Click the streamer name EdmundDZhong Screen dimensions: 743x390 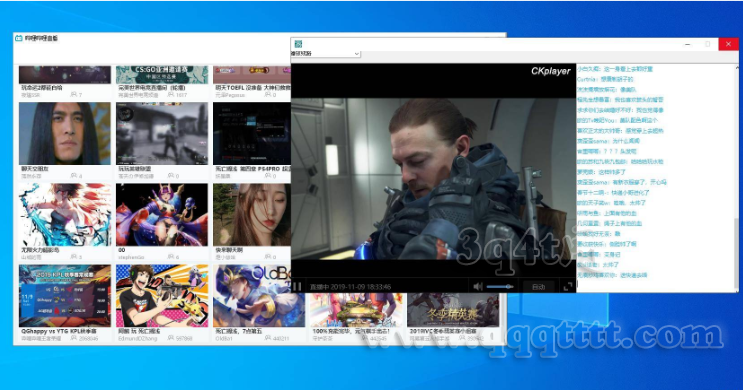click(137, 338)
